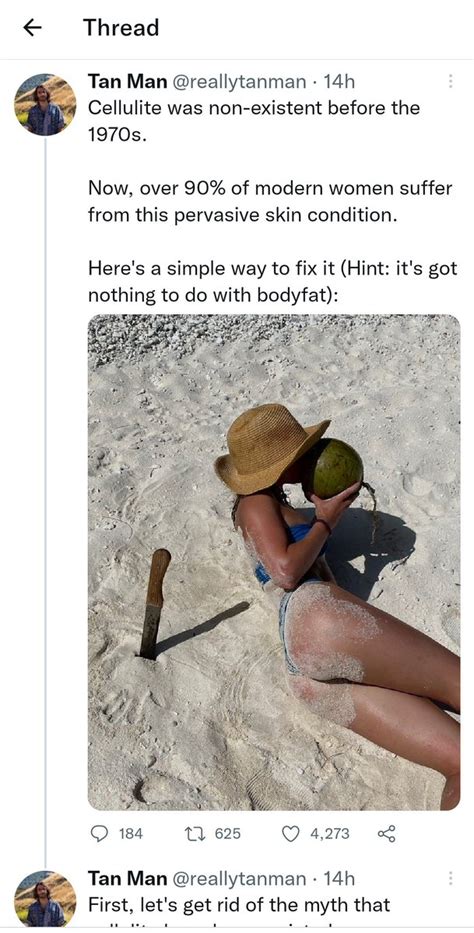Screen dimensions: 474x933
Task: Tap @reallytanman handle on second tweet
Action: point(240,878)
